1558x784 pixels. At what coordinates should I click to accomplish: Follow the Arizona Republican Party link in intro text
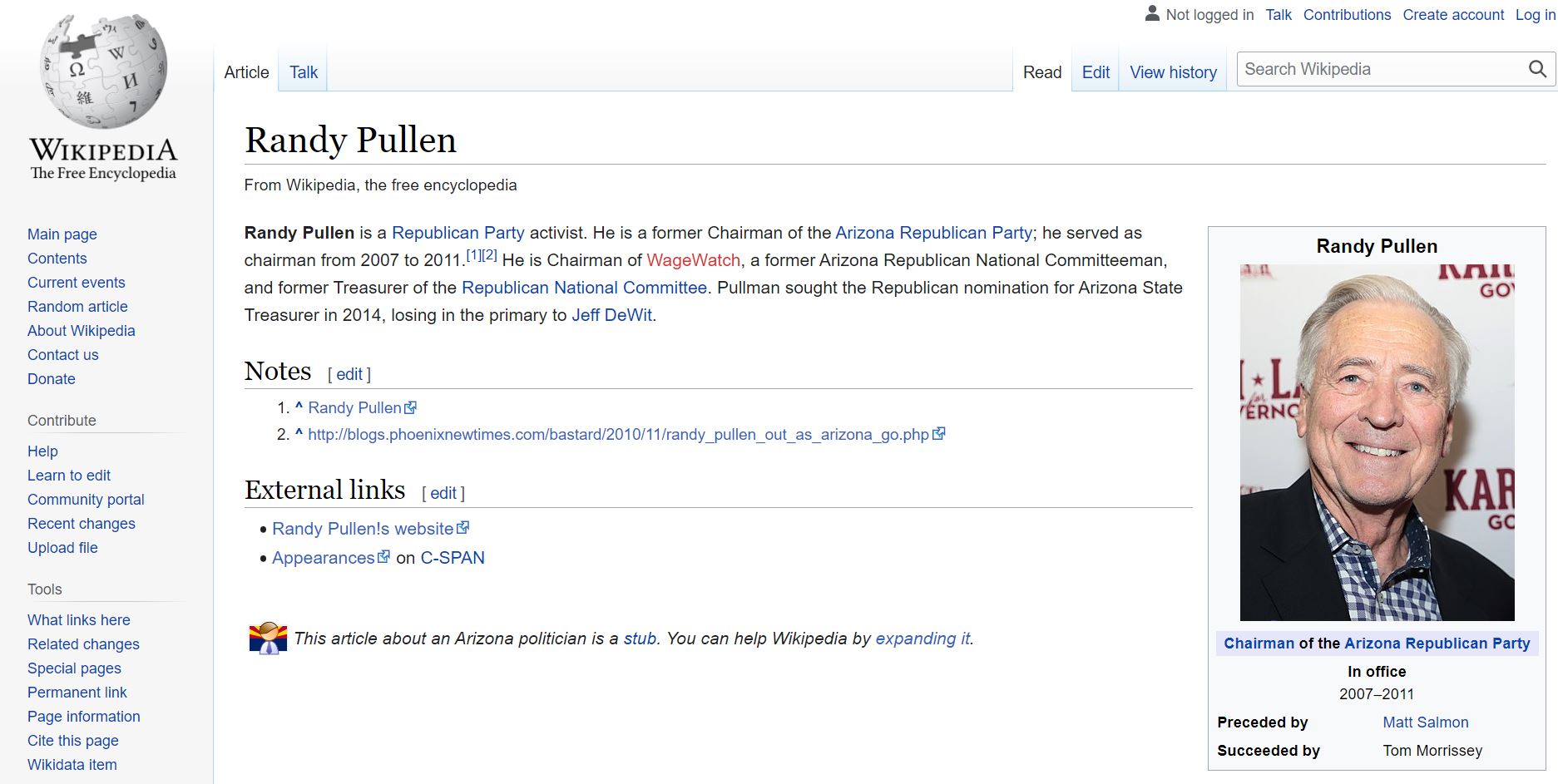pos(934,233)
